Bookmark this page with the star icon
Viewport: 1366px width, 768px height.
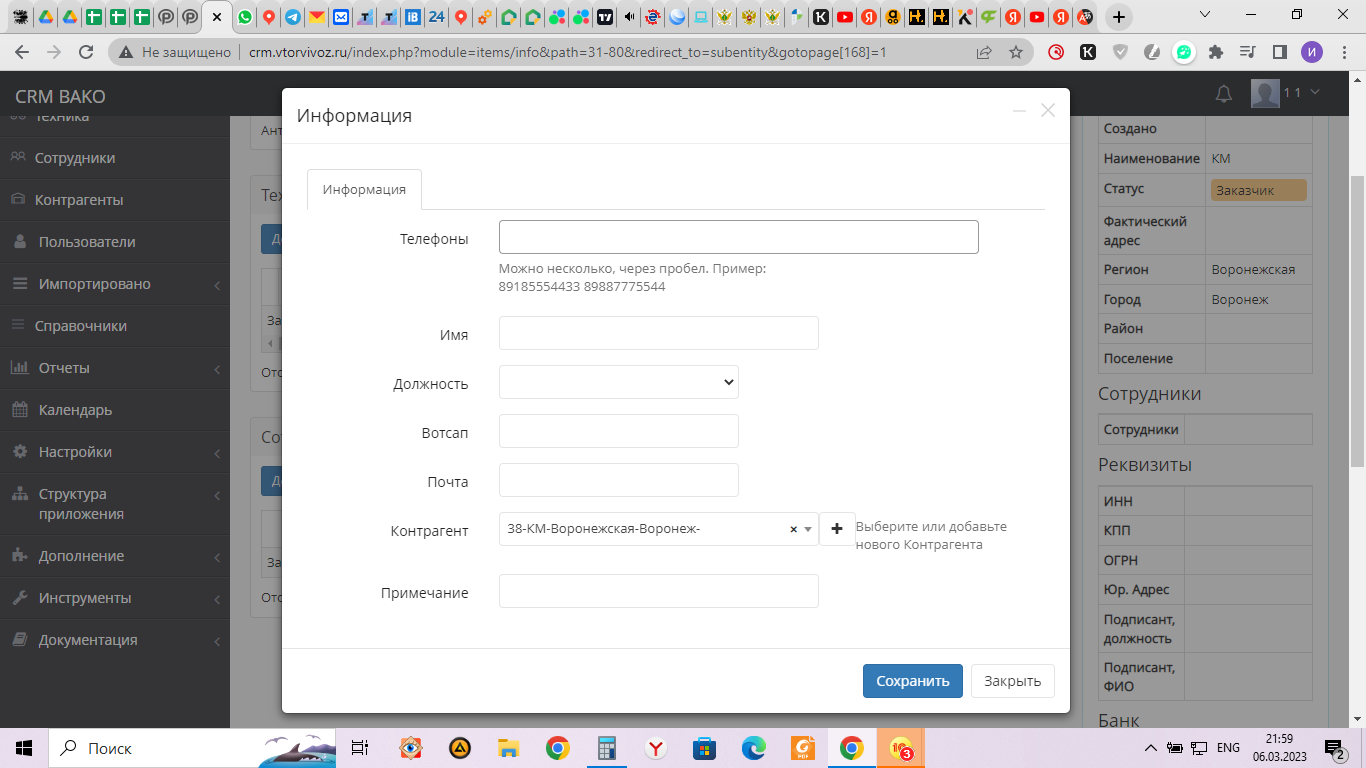point(1016,52)
